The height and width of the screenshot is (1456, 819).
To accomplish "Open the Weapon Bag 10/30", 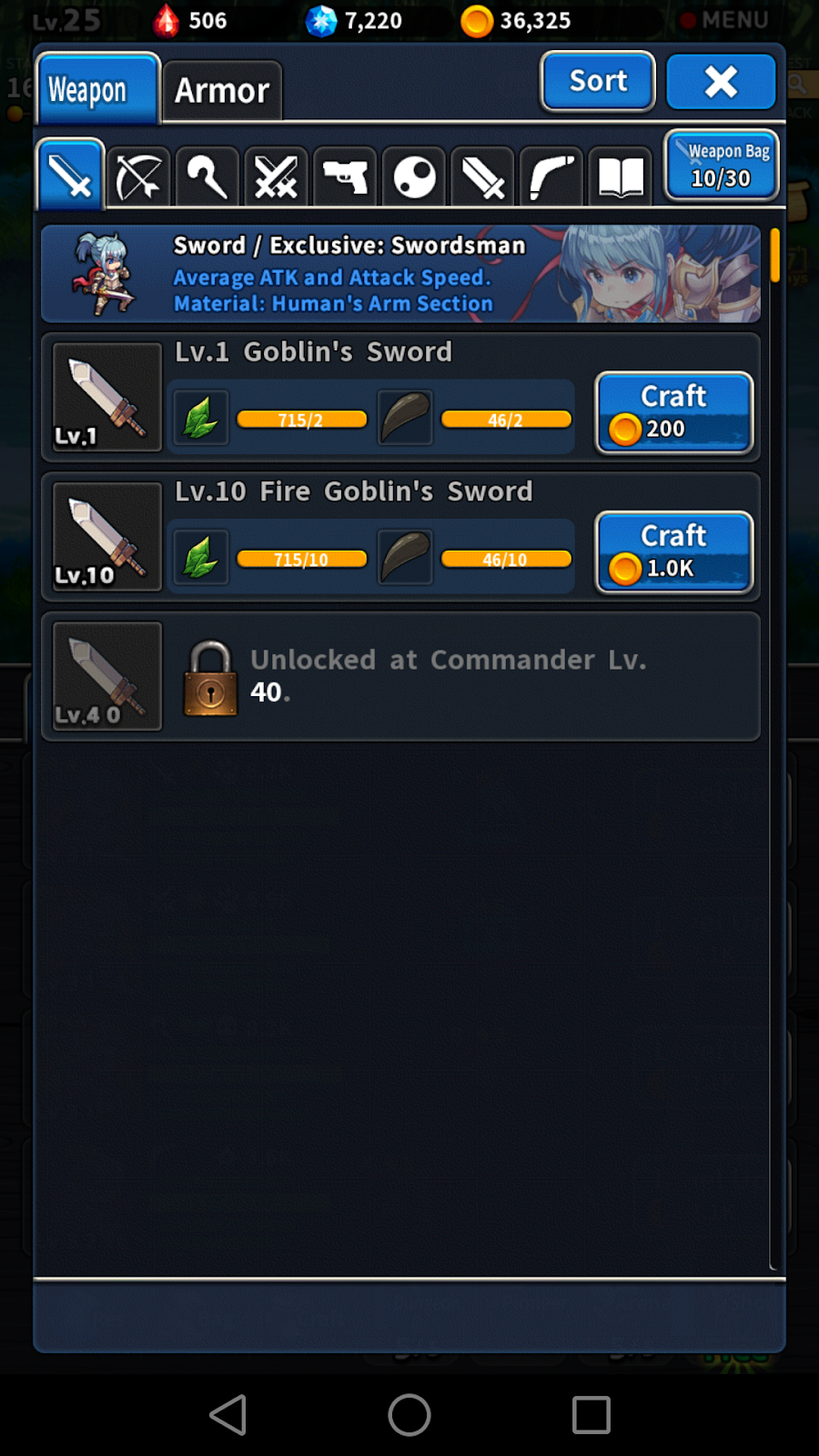I will tap(722, 165).
